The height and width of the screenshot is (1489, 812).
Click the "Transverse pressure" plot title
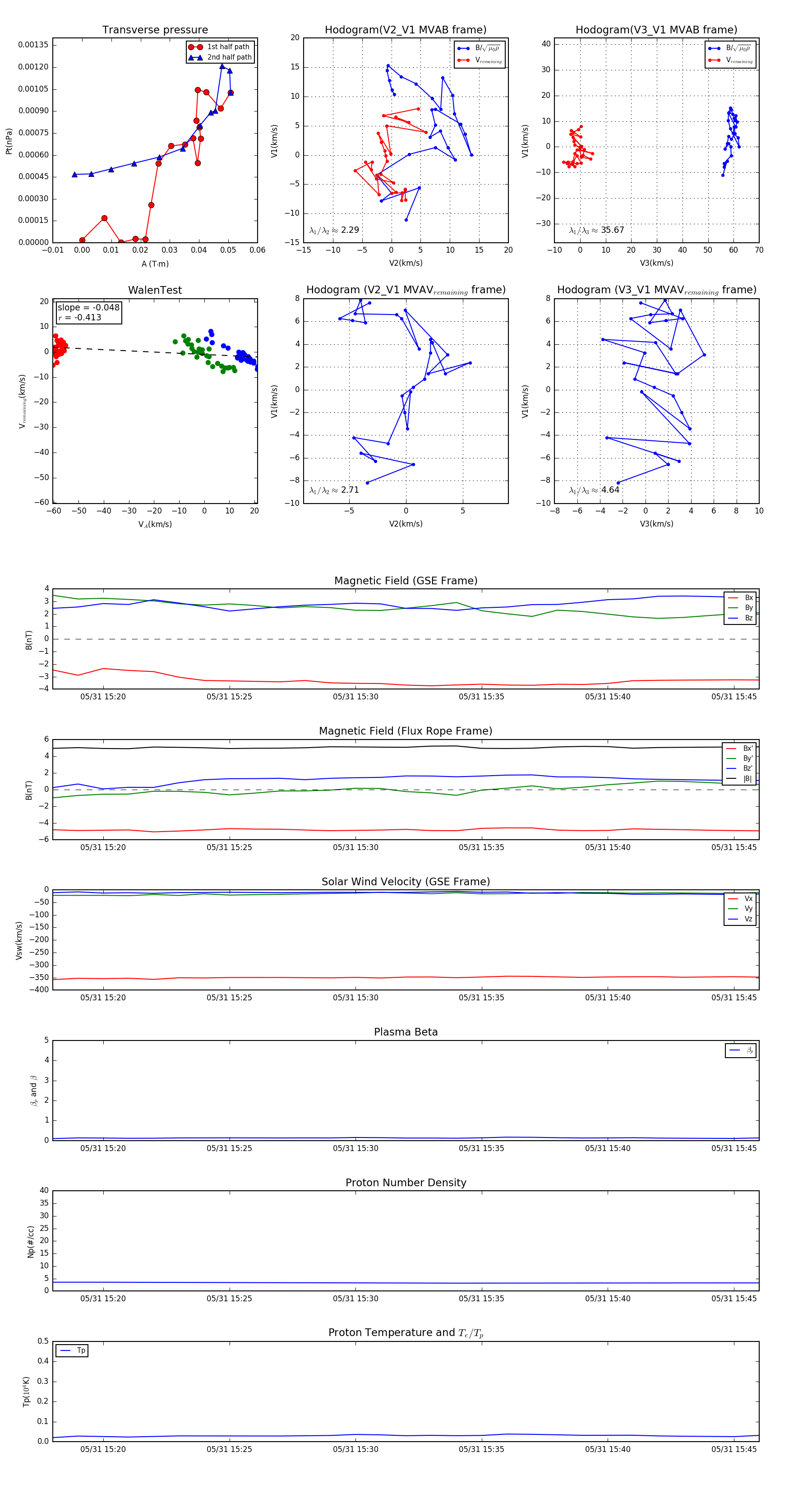click(x=155, y=30)
